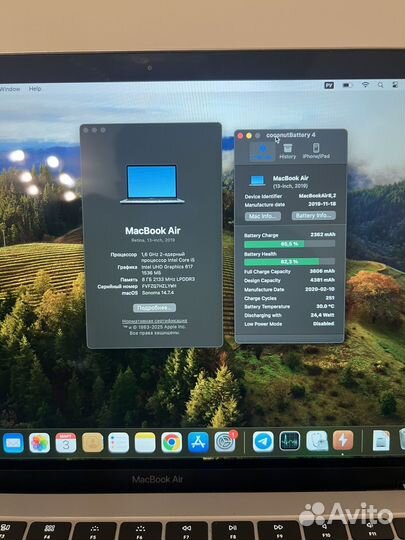This screenshot has height=540, width=405.
Task: Open Contacts from the Dock
Action: tap(92, 443)
